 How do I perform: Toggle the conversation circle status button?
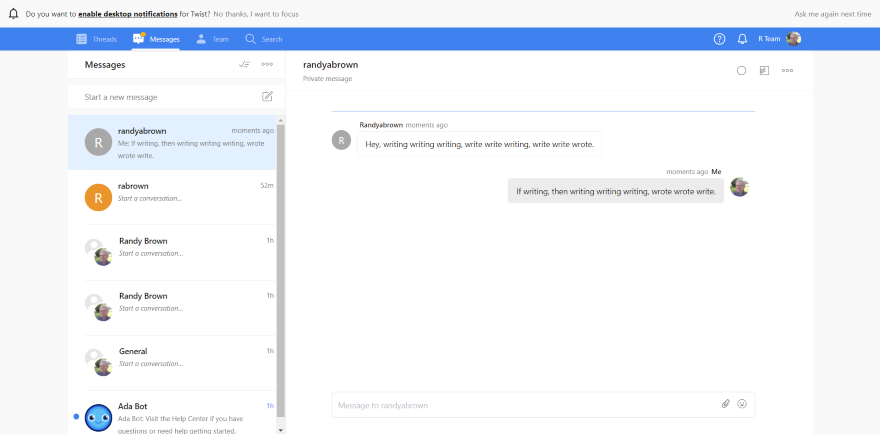point(741,71)
